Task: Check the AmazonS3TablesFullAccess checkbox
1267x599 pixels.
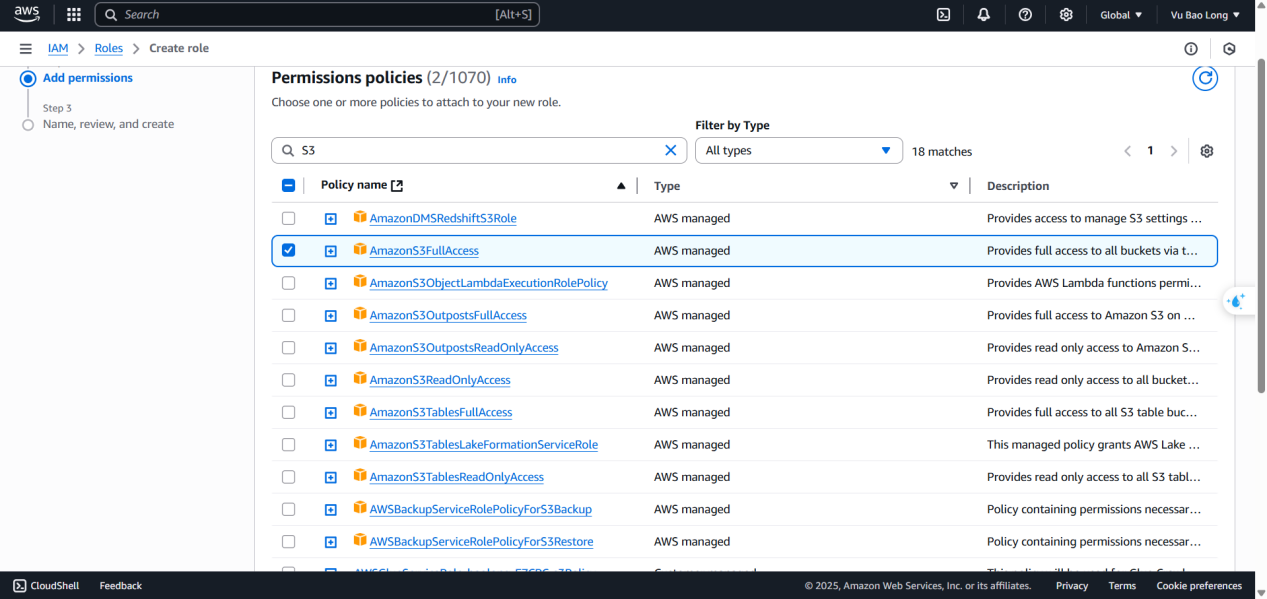Action: click(x=289, y=412)
